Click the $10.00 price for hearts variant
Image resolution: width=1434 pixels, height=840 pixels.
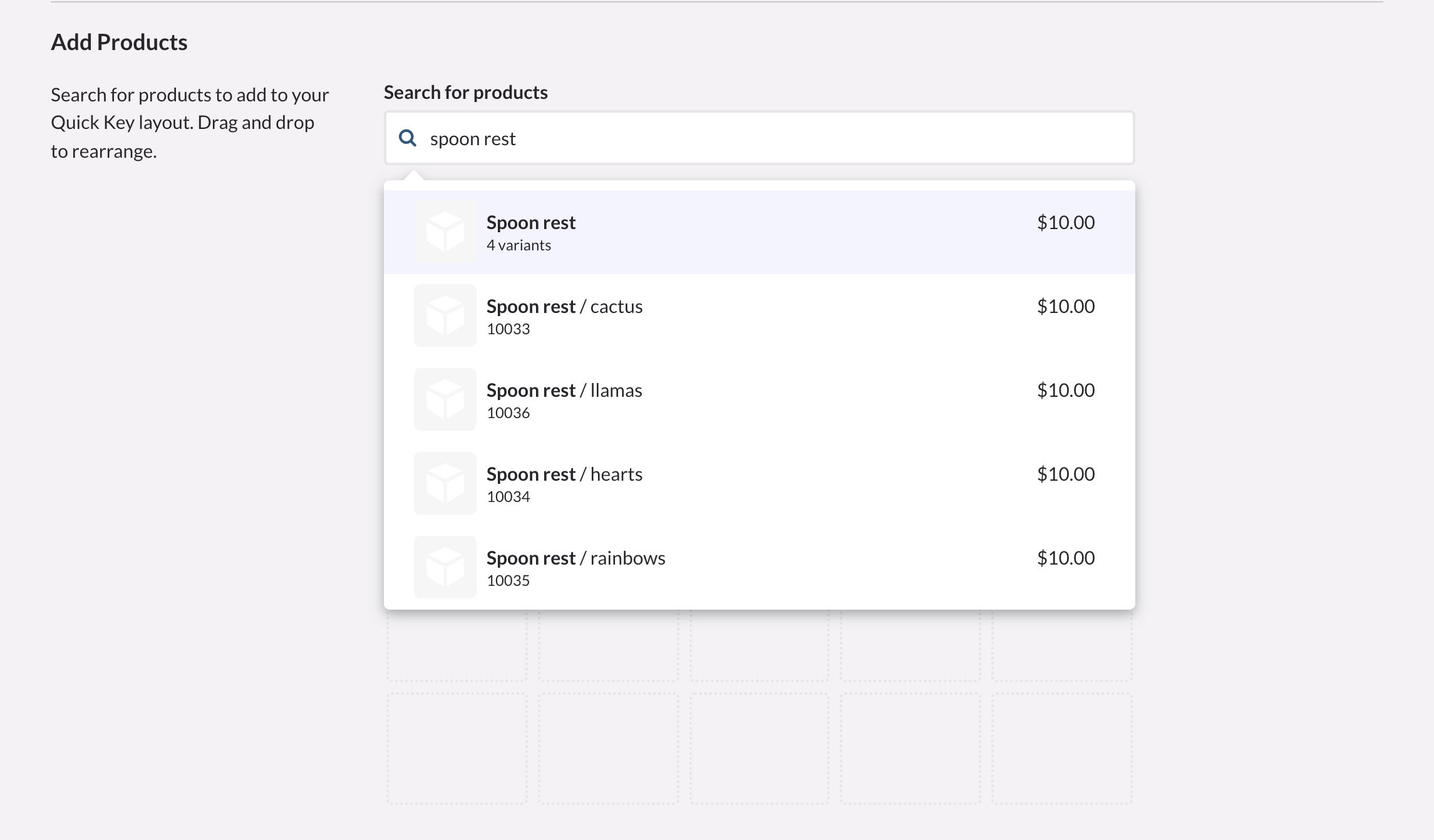pyautogui.click(x=1065, y=474)
